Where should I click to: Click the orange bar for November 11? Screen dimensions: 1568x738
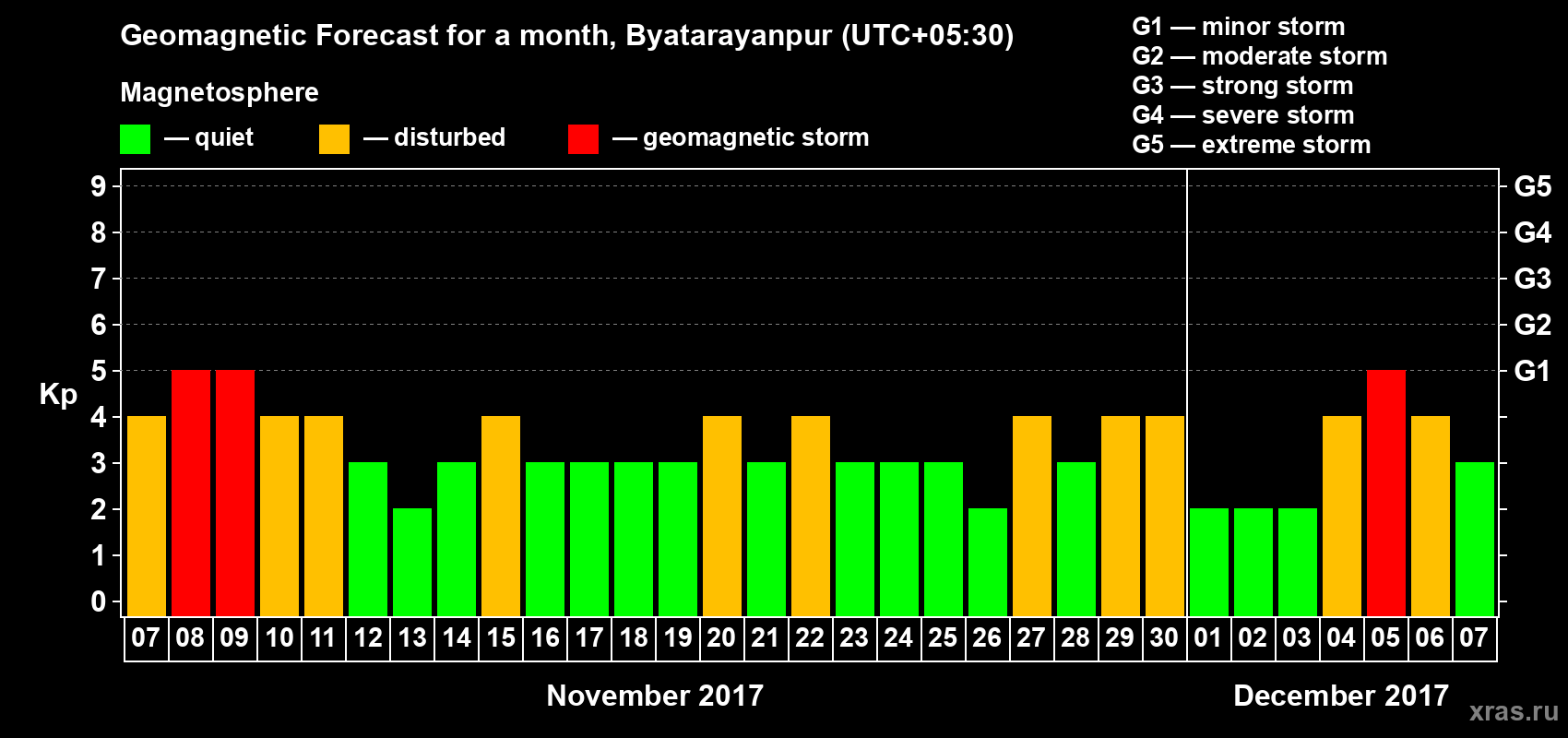click(x=324, y=517)
